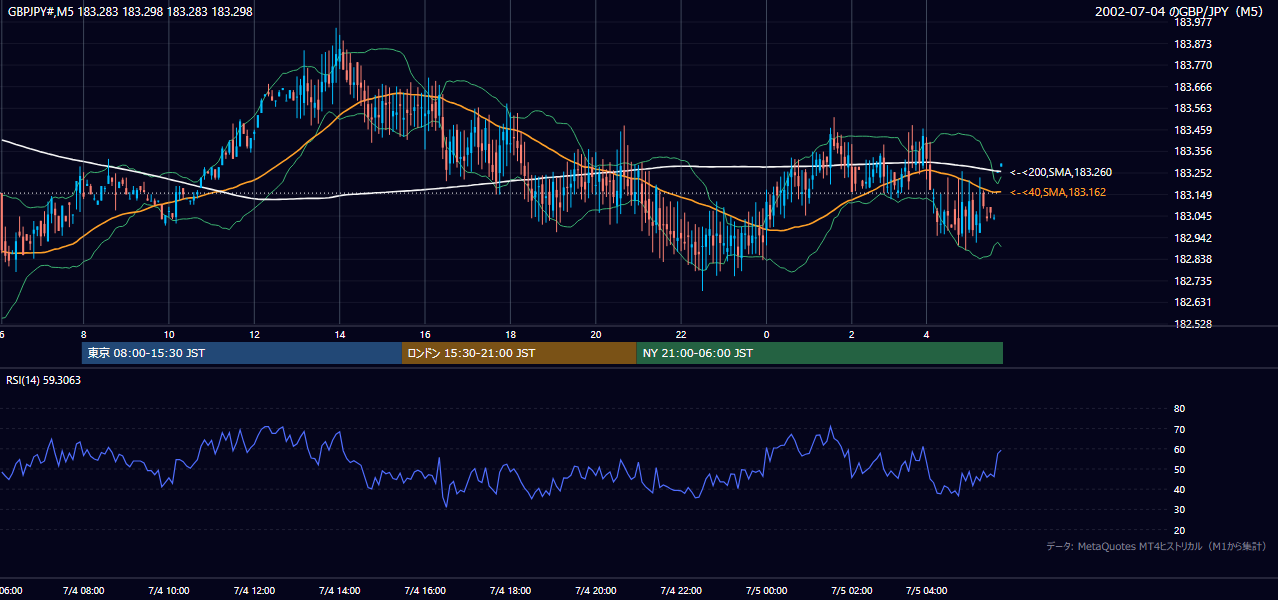Screen dimensions: 1278x600
Task: Click the 7/4 12:00 time label
Action: [254, 591]
